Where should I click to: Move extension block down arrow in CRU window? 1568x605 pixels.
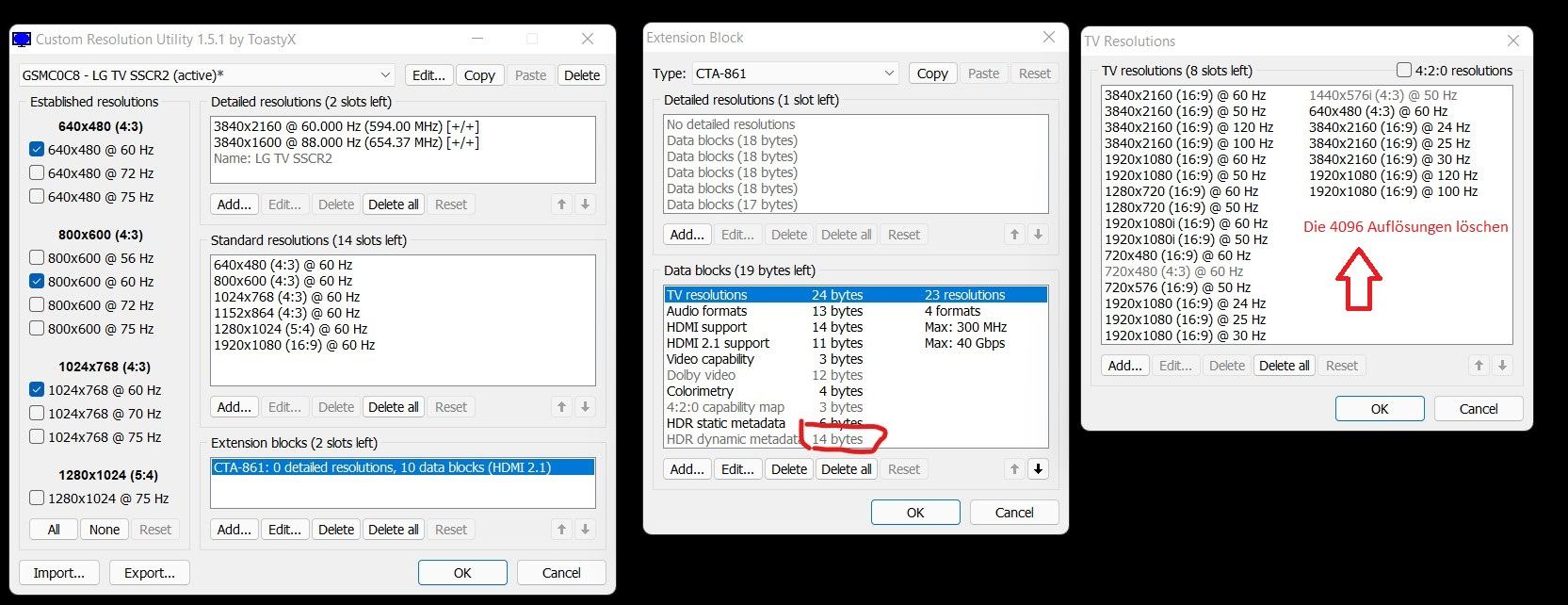585,530
